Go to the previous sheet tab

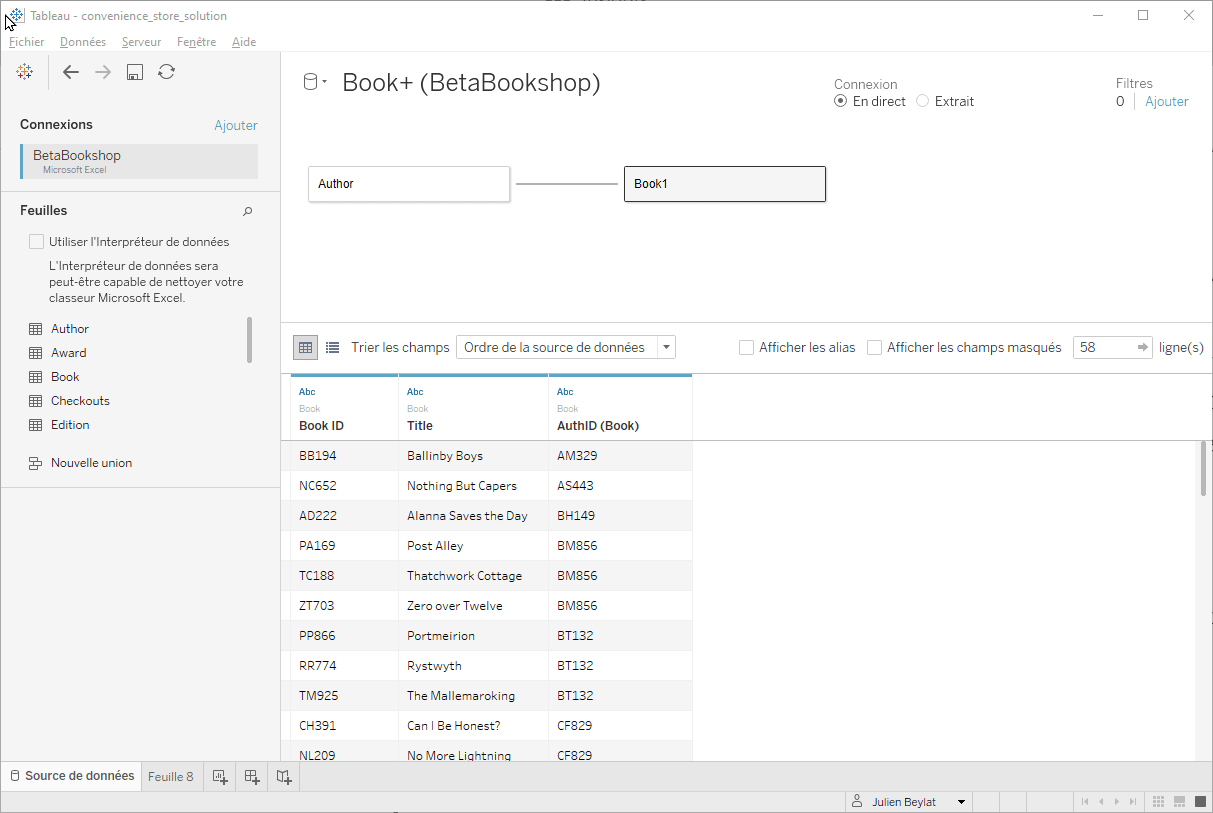click(x=1100, y=801)
